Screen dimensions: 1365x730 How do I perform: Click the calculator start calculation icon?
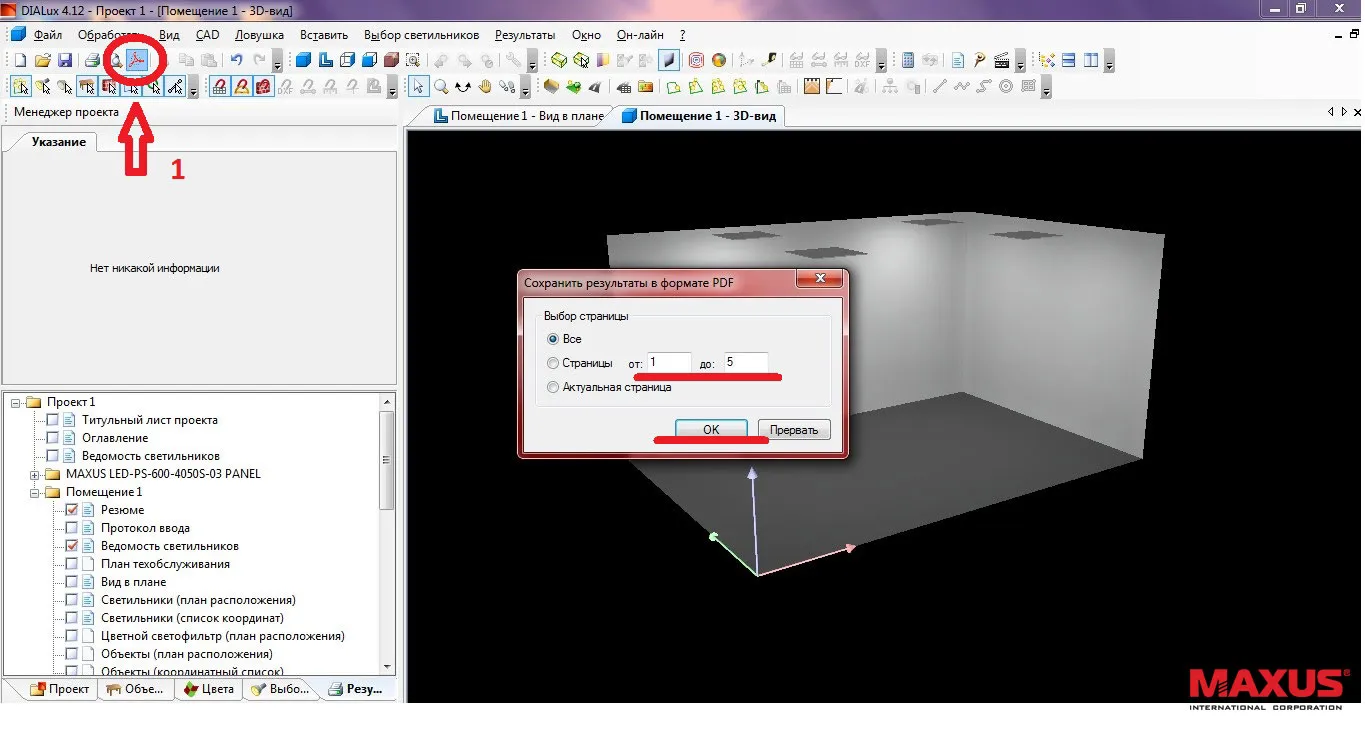[907, 61]
